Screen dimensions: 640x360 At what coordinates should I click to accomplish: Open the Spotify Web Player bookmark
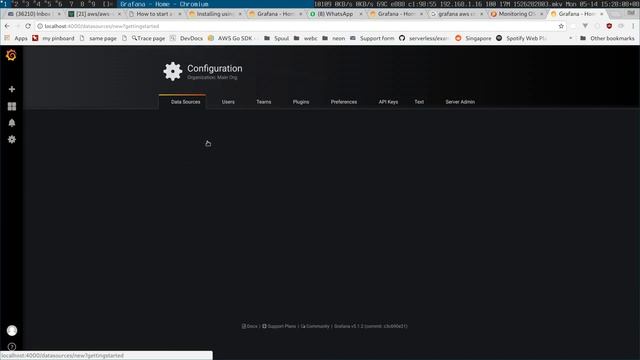coord(522,38)
